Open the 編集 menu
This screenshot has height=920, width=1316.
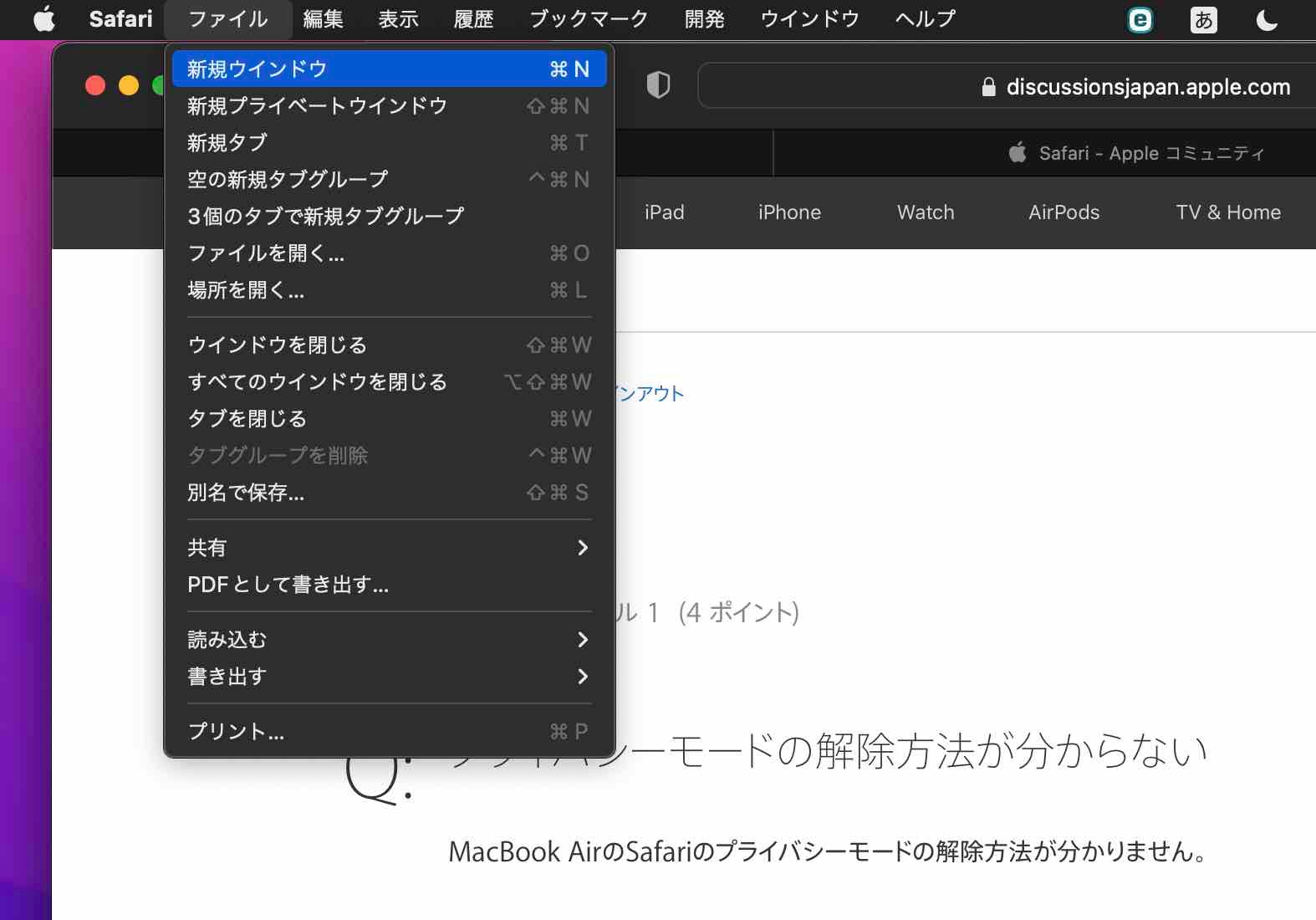click(323, 18)
